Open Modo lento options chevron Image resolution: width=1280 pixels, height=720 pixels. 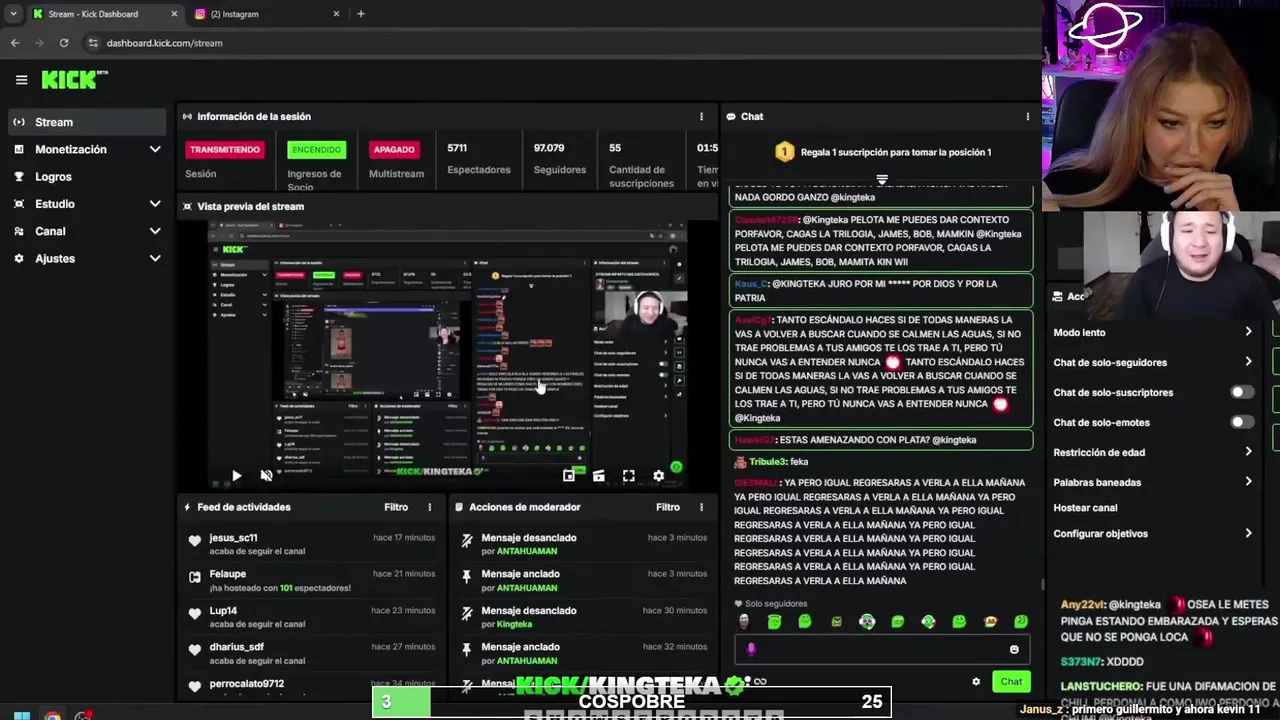(1248, 332)
